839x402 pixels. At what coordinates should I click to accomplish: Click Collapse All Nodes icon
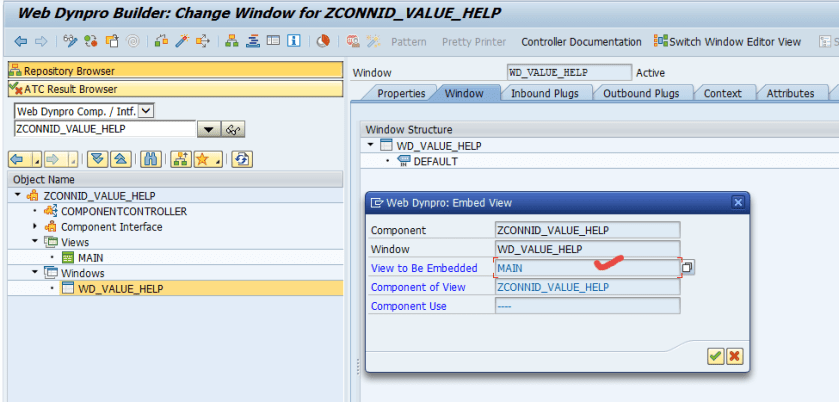(120, 159)
